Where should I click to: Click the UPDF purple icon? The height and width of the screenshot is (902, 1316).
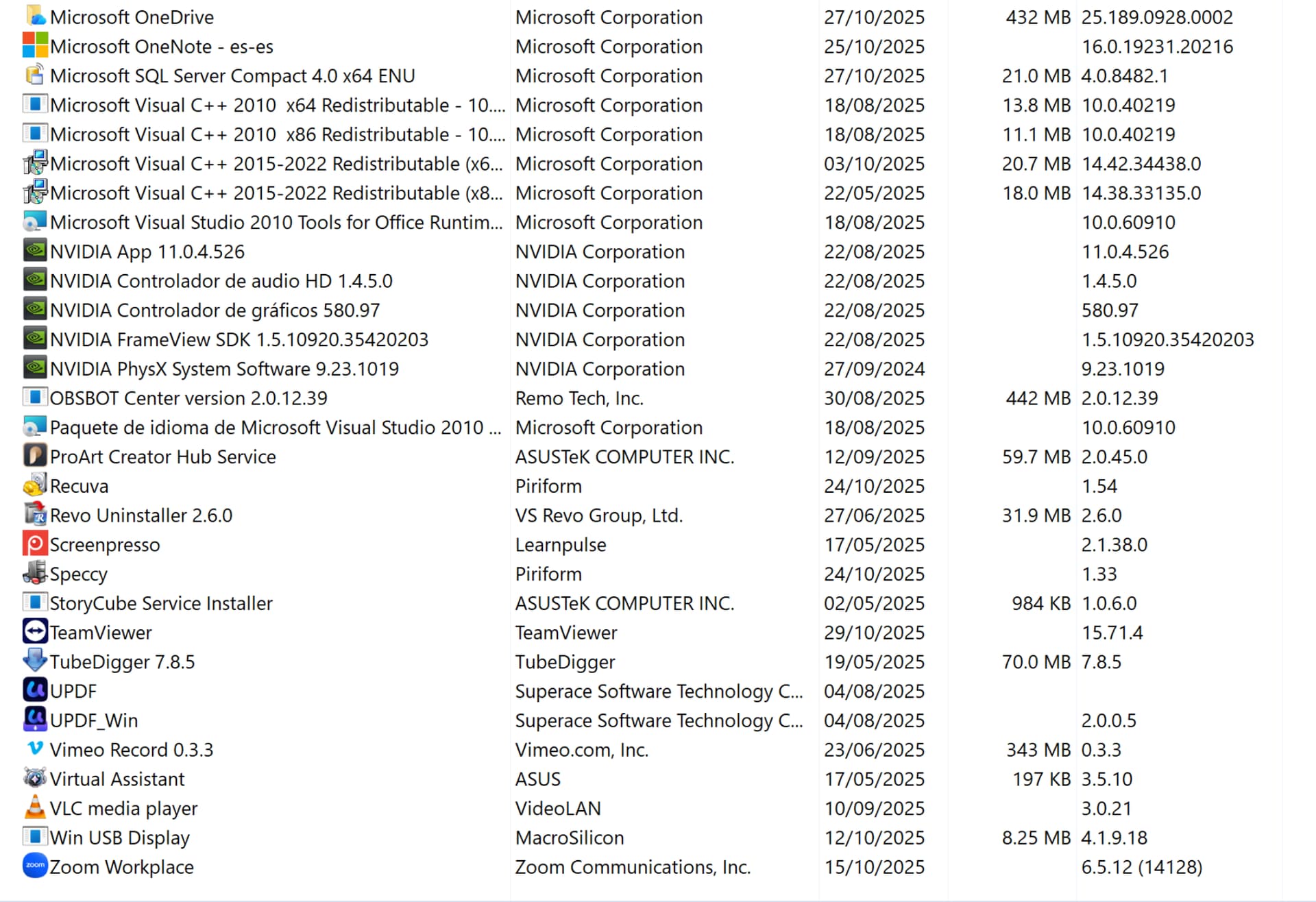(x=35, y=690)
